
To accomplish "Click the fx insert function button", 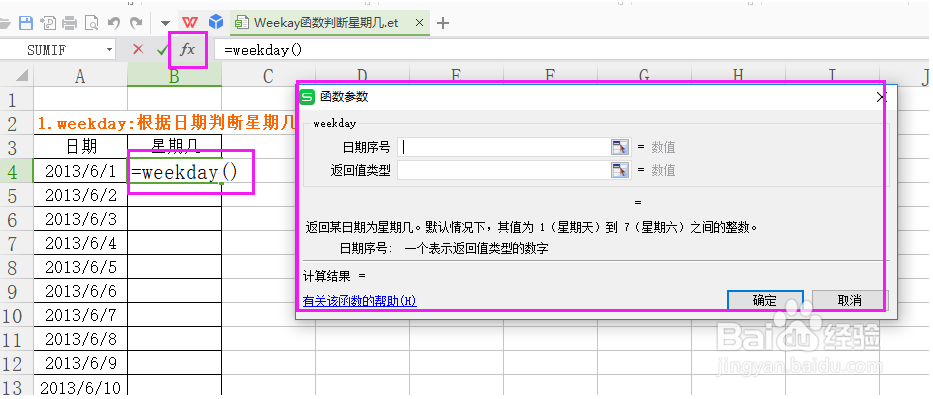I will coord(188,49).
